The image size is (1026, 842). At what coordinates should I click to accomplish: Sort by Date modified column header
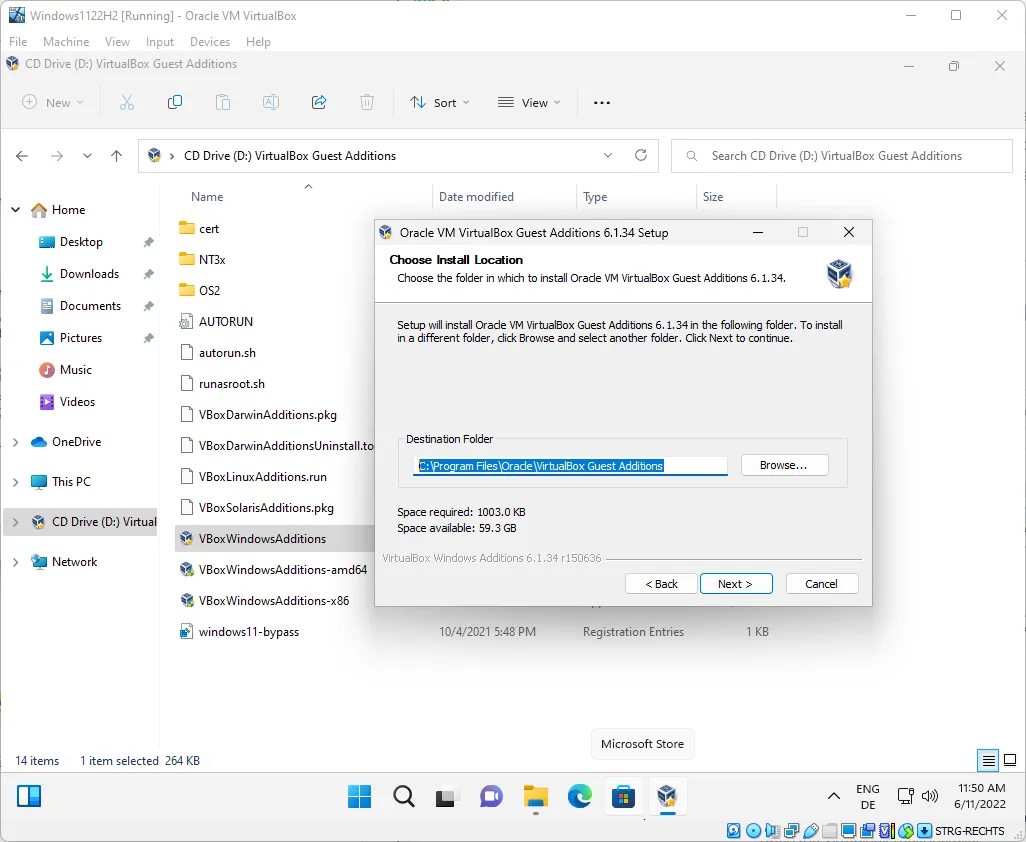click(476, 196)
